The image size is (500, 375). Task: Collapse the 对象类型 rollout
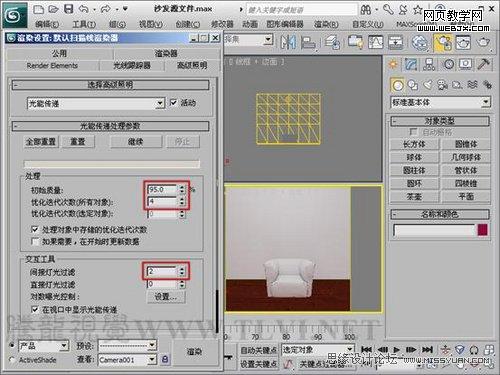pos(440,121)
